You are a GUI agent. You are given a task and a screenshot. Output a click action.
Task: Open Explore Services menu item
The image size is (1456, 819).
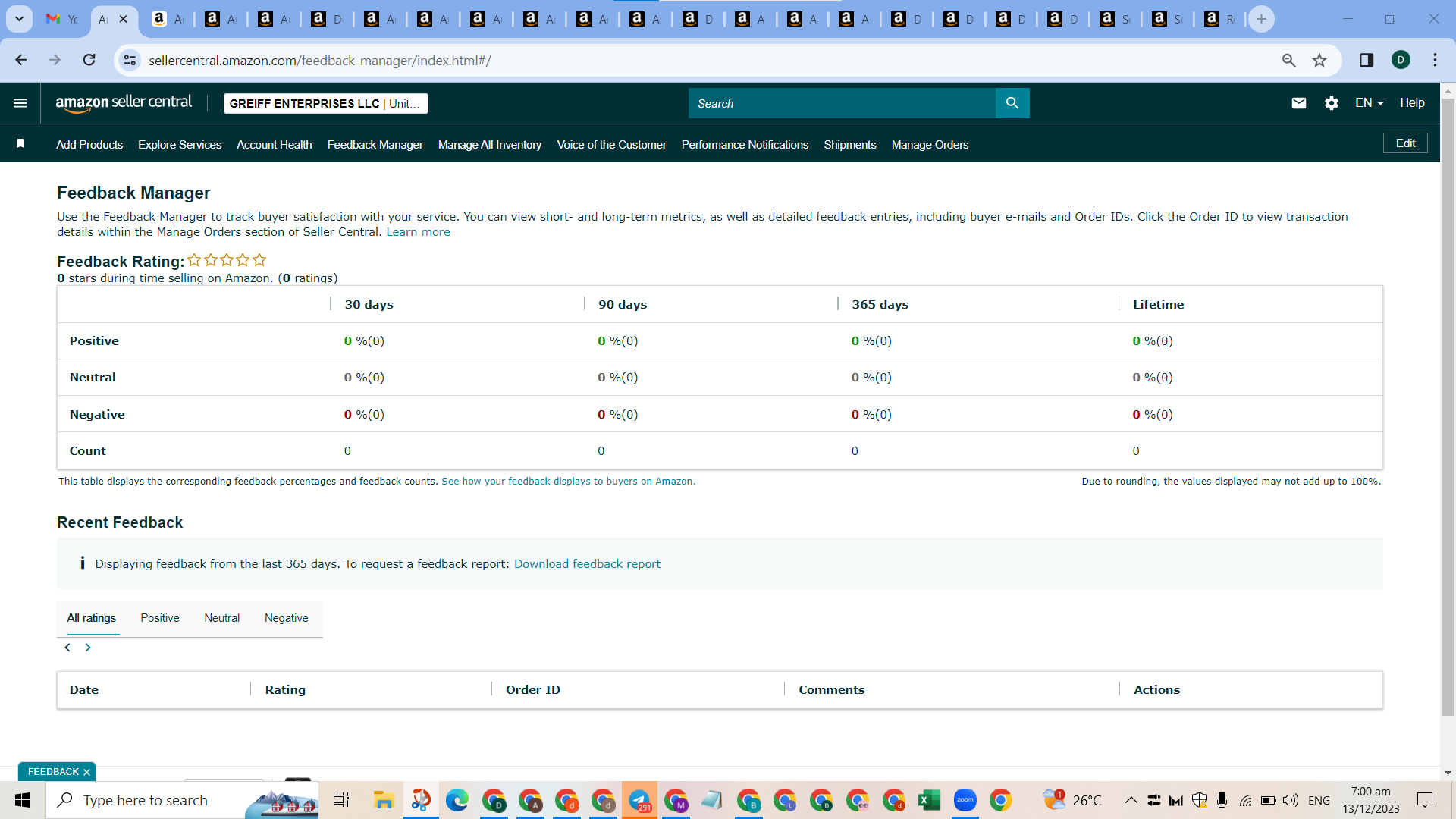pos(180,144)
